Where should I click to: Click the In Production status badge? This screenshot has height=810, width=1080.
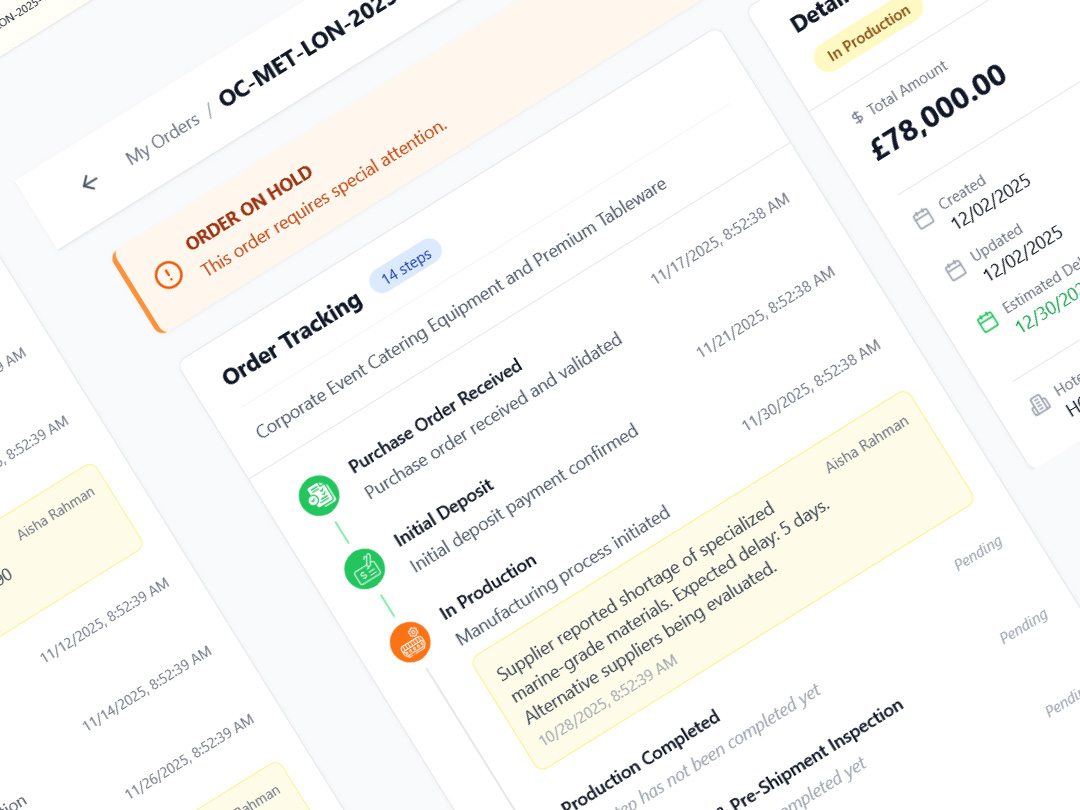869,32
